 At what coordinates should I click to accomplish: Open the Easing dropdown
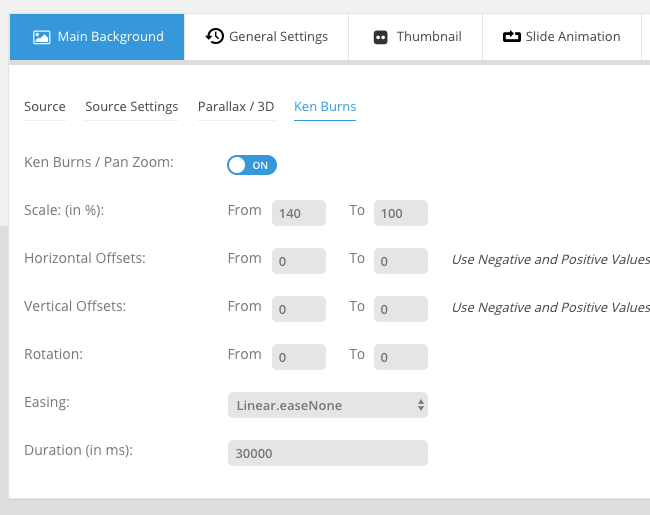click(x=328, y=405)
